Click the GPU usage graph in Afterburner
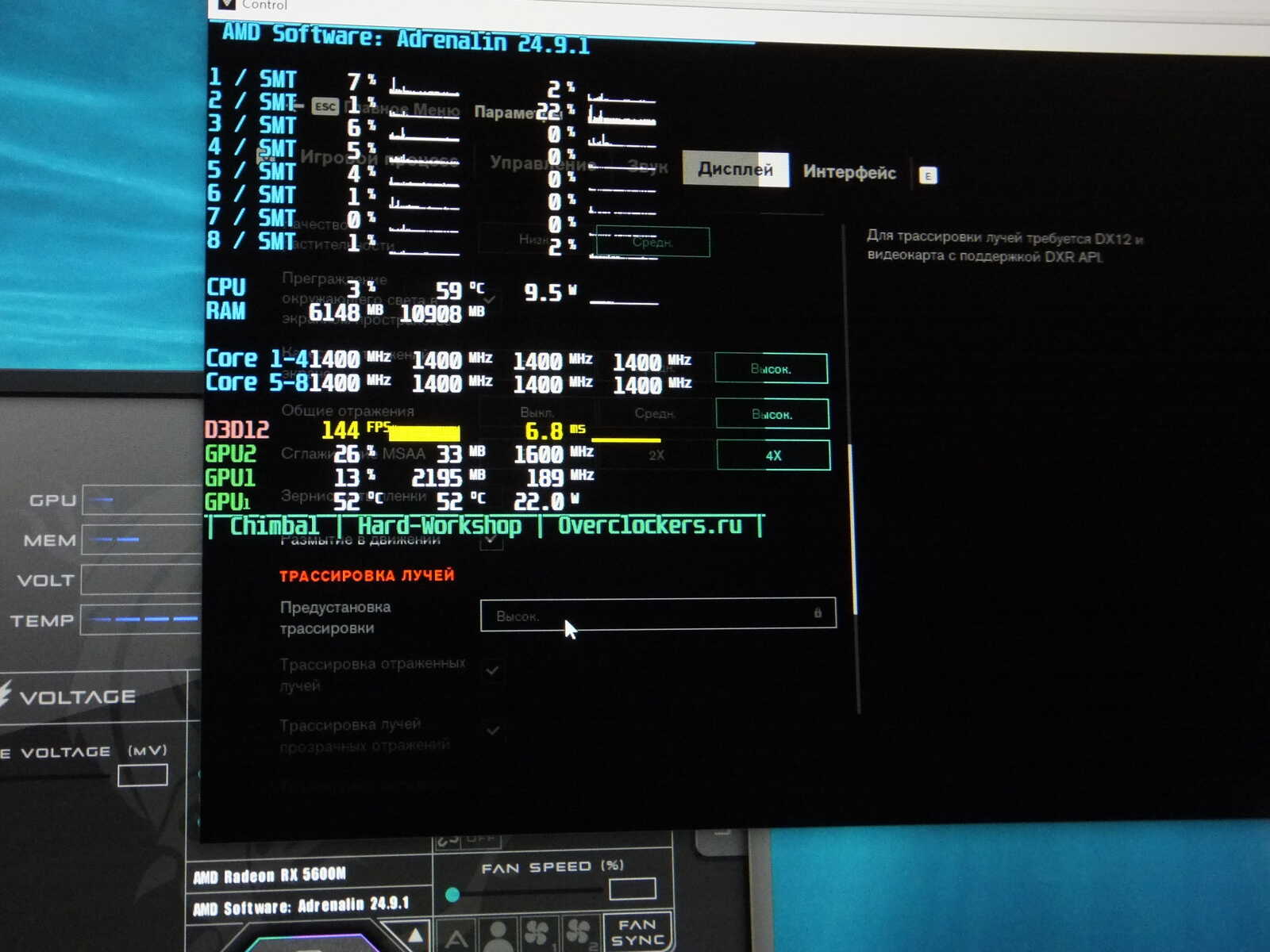The width and height of the screenshot is (1270, 952). (x=143, y=500)
